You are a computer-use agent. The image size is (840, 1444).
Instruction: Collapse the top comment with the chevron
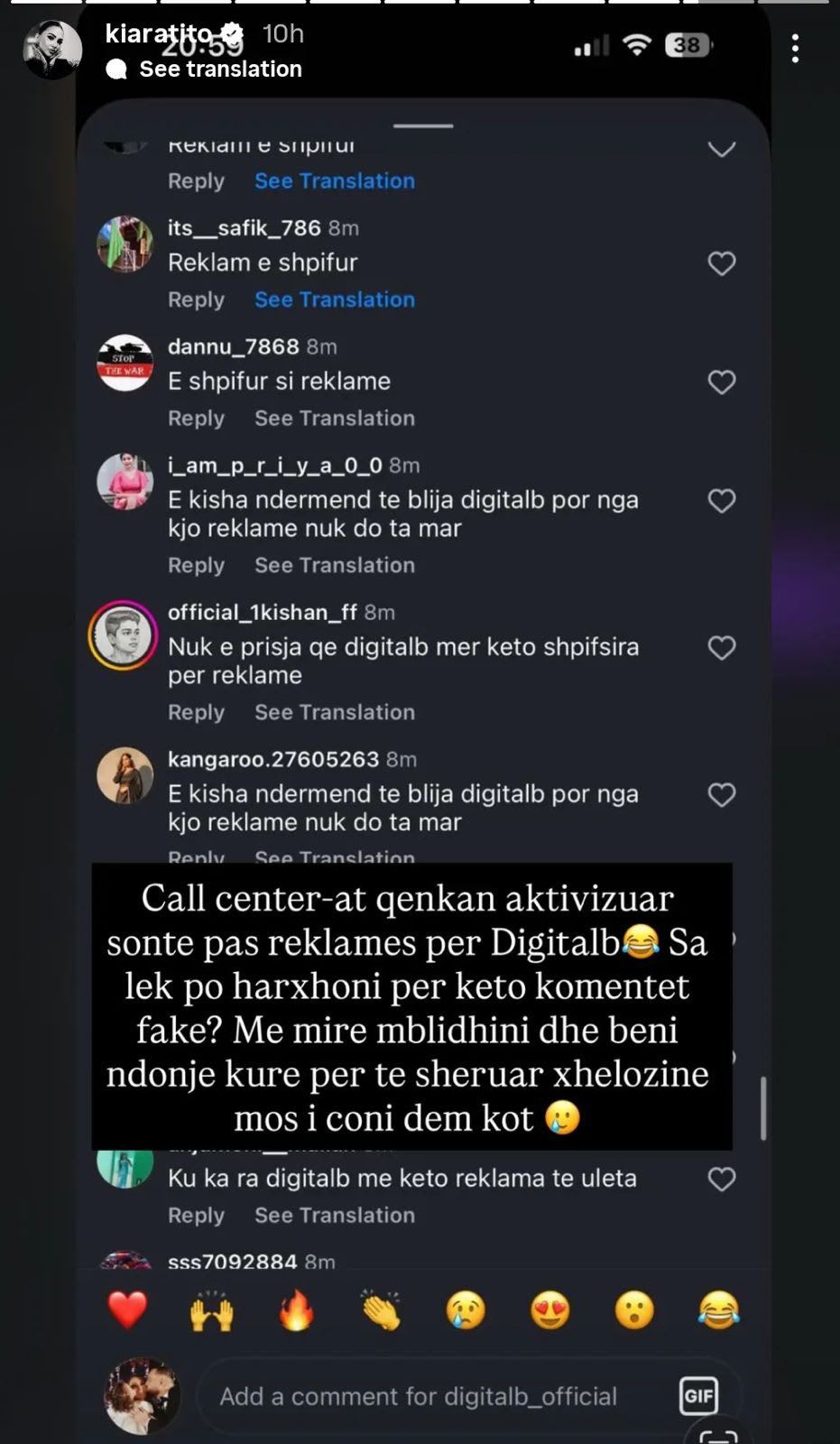(721, 149)
